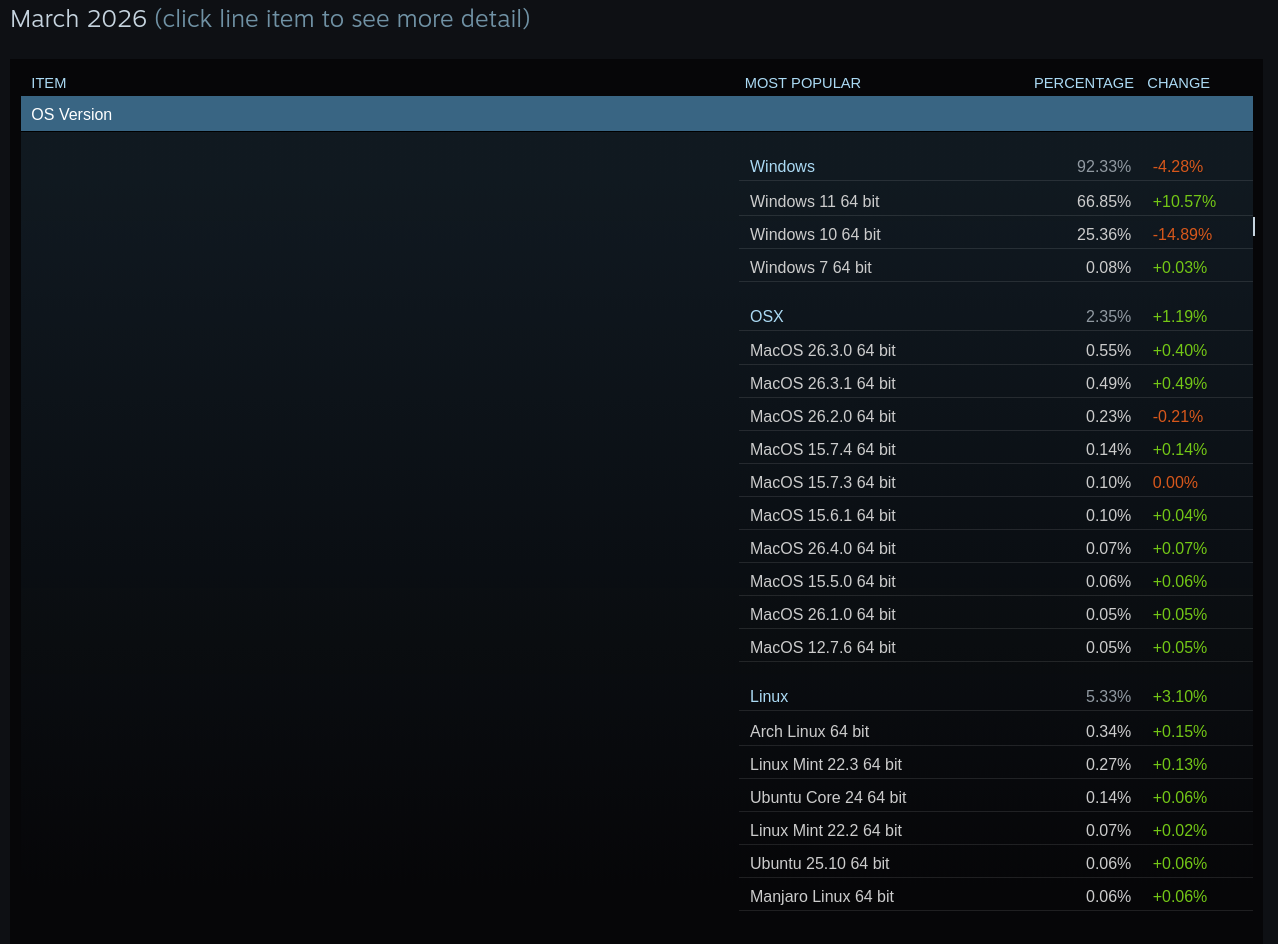
Task: Click the CHANGE column header
Action: click(1178, 83)
